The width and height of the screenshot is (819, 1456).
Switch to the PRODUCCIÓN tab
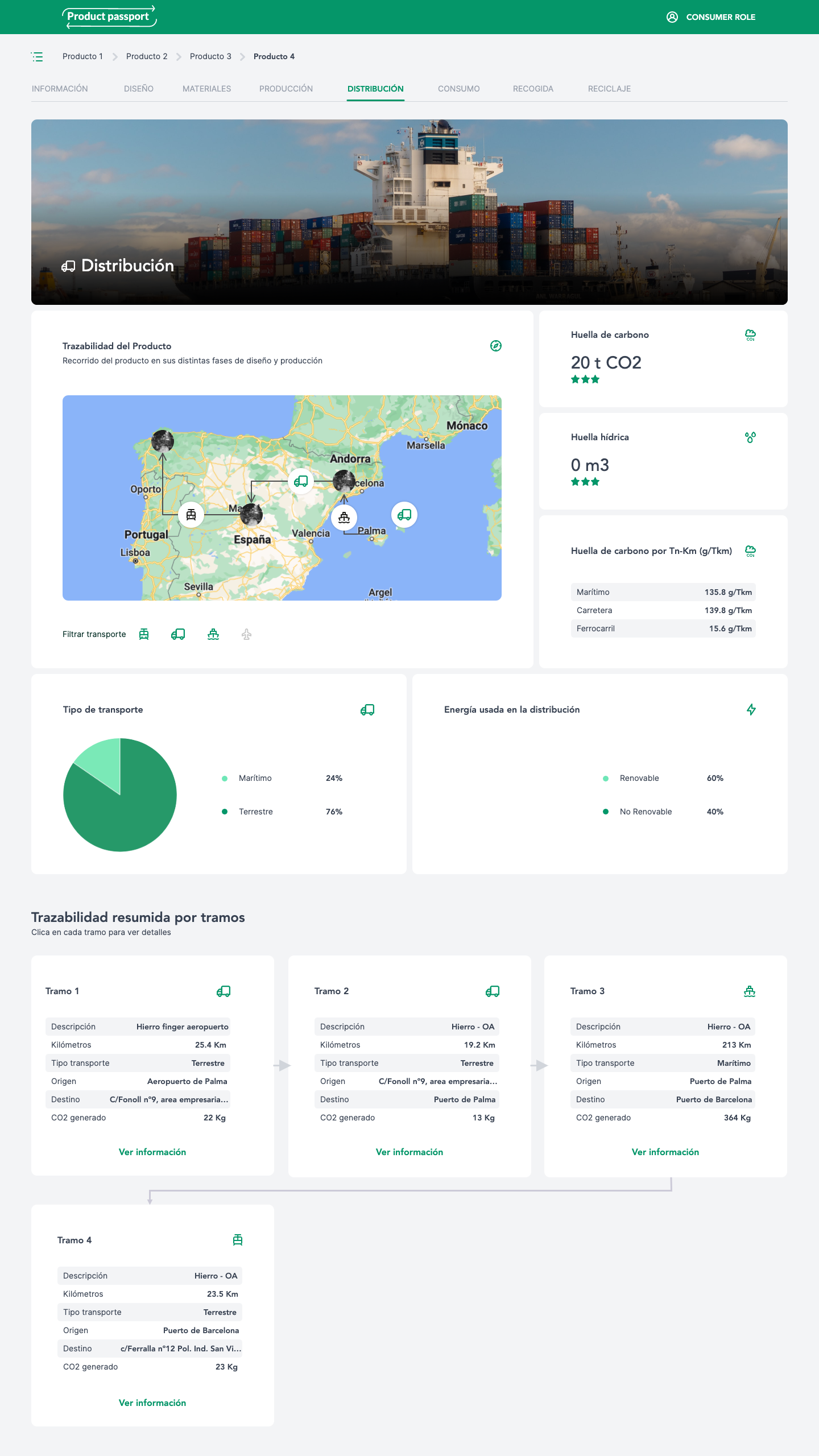click(x=286, y=89)
